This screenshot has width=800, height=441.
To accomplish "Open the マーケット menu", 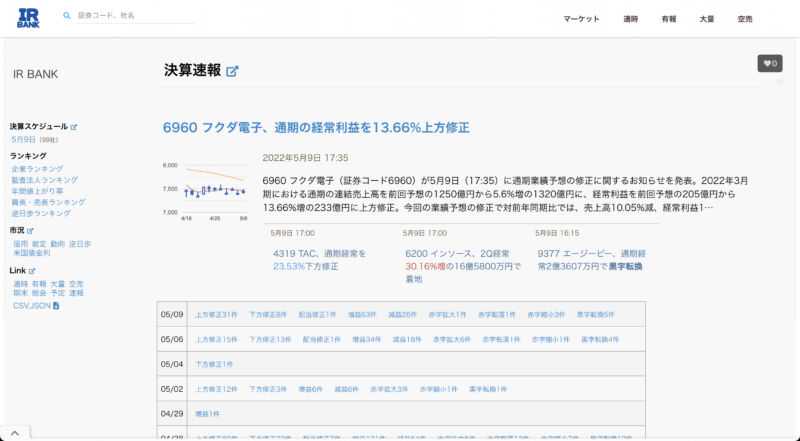I will click(581, 19).
